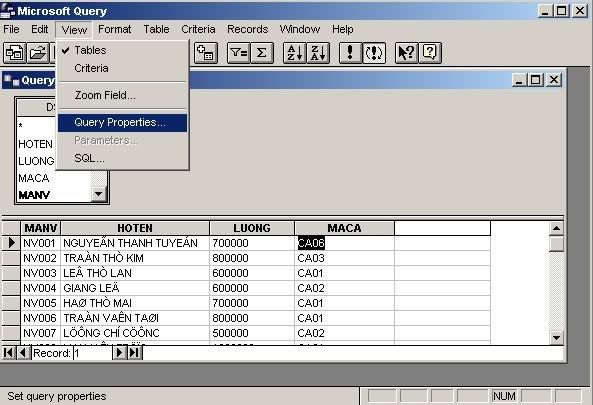593x405 pixels.
Task: Click the New Query toolbar icon
Action: pyautogui.click(x=15, y=53)
